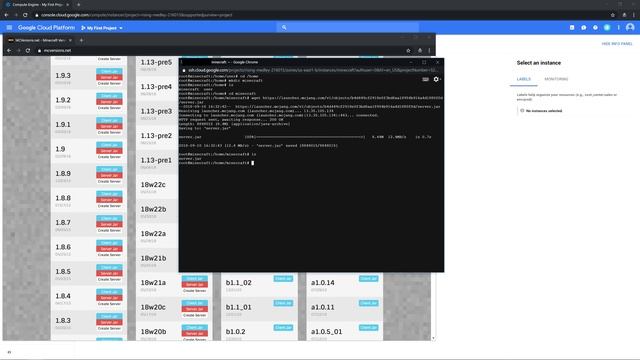Click 'No instances selected' message
Image resolution: width=640 pixels, height=360 pixels.
pyautogui.click(x=544, y=111)
